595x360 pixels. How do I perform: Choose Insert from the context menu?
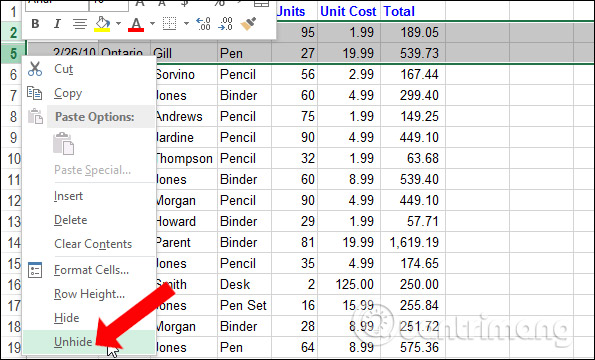pyautogui.click(x=89, y=196)
